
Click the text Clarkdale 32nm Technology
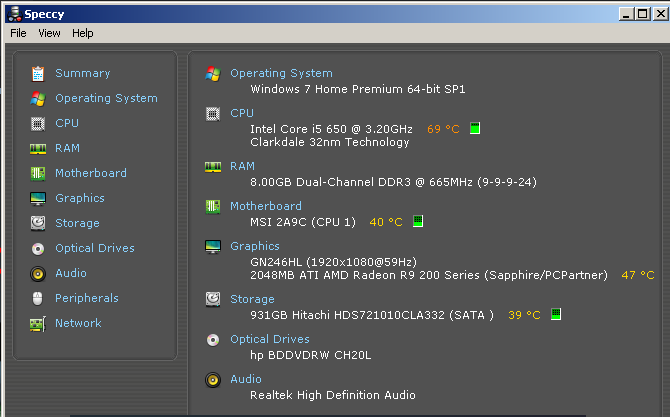(329, 142)
